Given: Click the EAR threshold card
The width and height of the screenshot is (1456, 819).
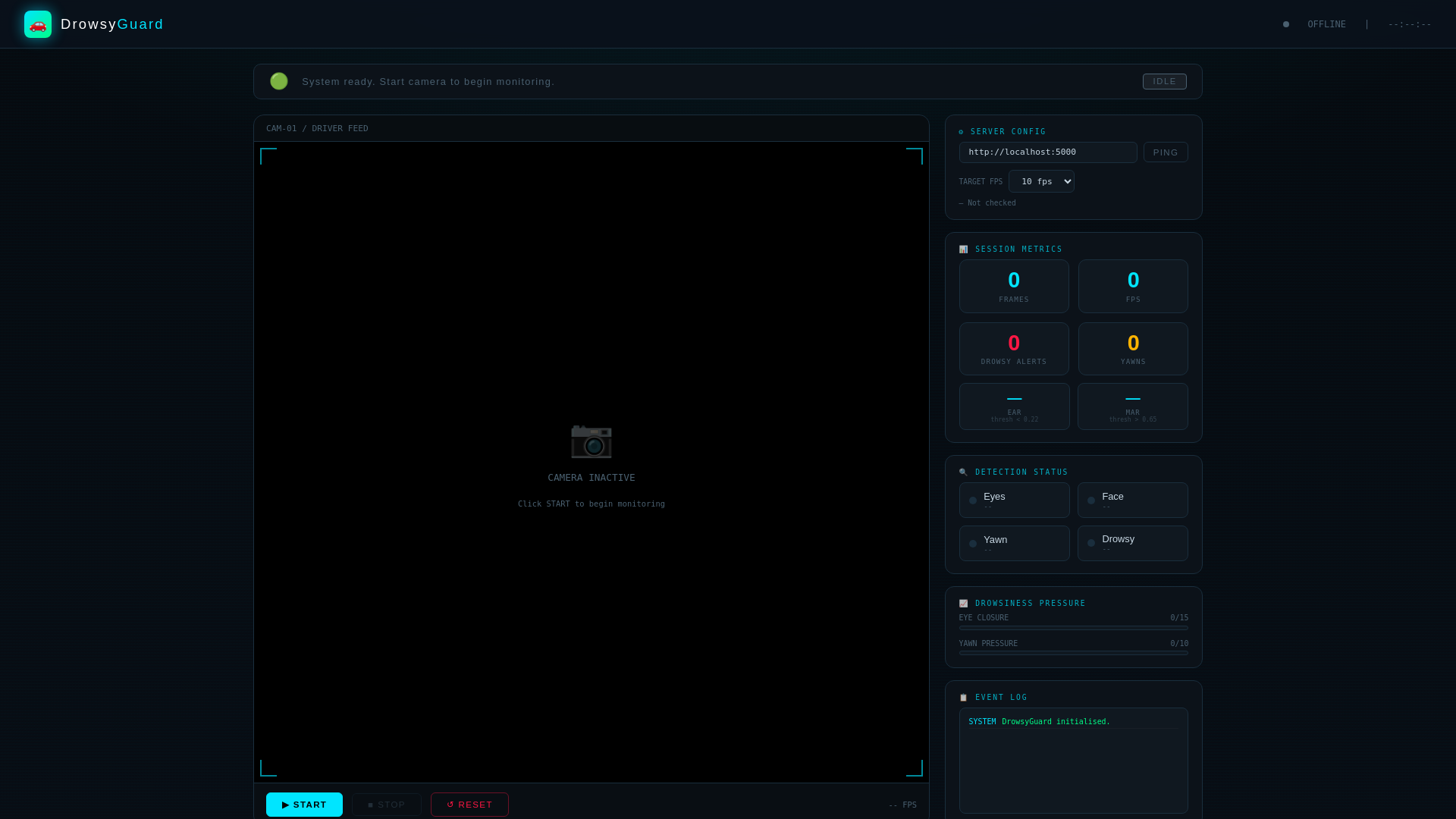Looking at the screenshot, I should click(x=1015, y=406).
